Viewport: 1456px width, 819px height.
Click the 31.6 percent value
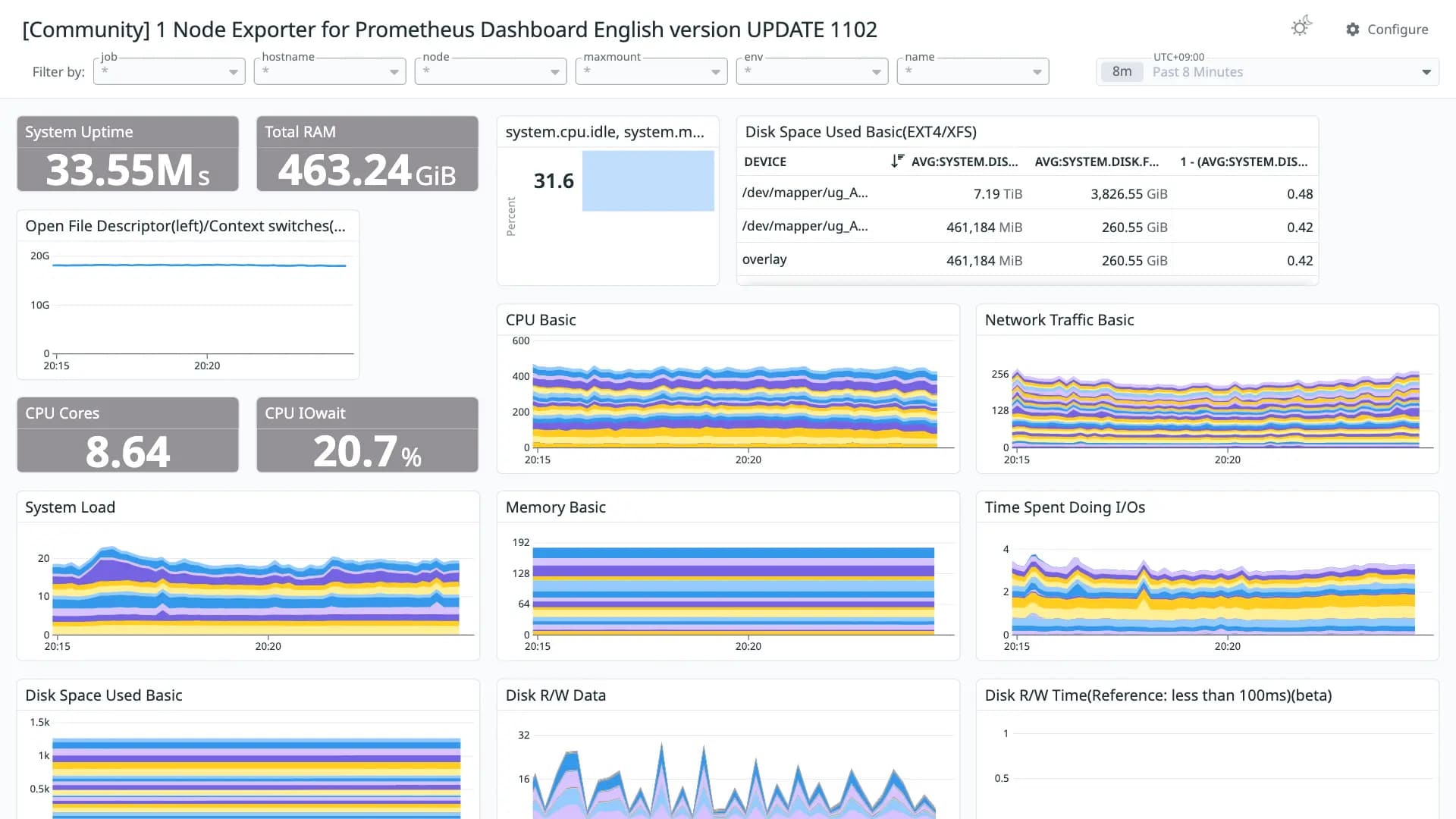tap(554, 181)
